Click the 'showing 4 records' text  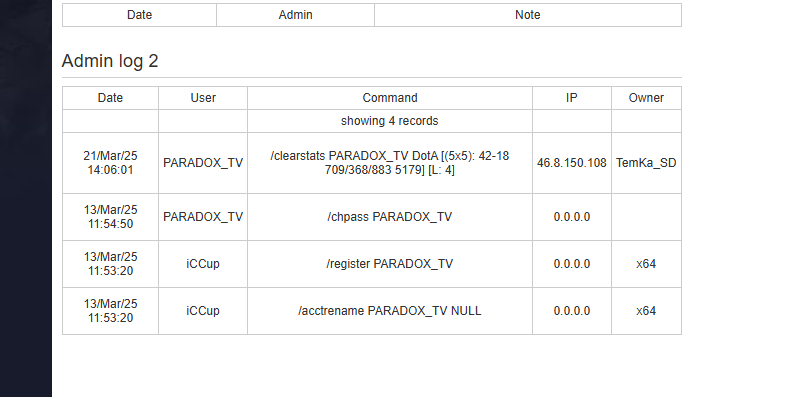[x=389, y=121]
